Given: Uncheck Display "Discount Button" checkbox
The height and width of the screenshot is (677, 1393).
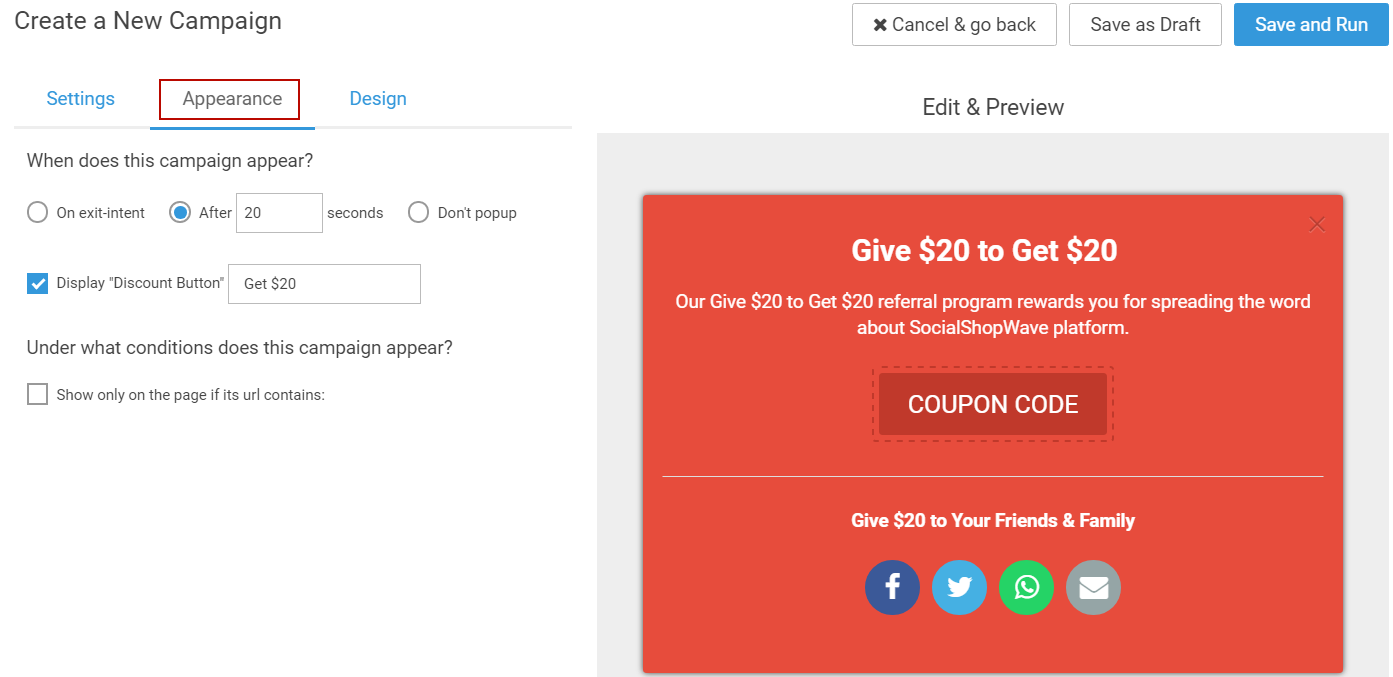Looking at the screenshot, I should [38, 283].
